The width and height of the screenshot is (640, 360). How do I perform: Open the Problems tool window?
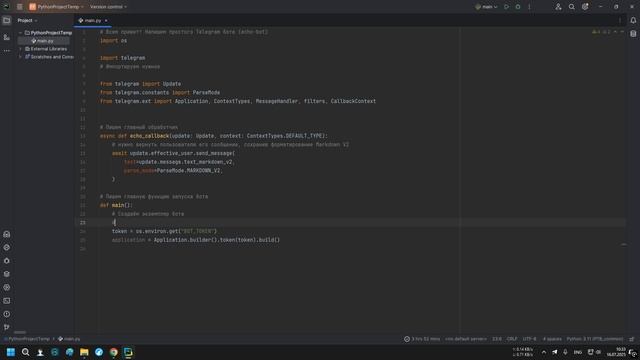7,314
